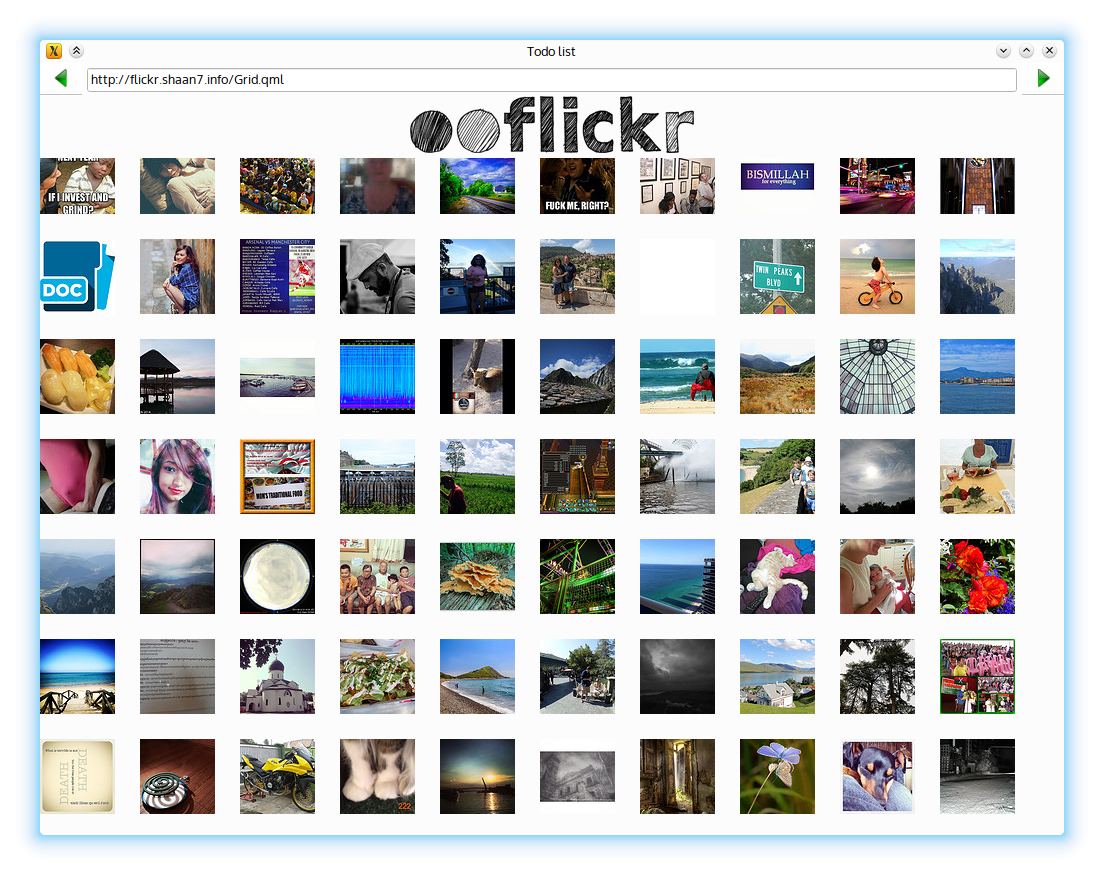Click the green back arrow
This screenshot has height=875, width=1104.
coord(61,79)
